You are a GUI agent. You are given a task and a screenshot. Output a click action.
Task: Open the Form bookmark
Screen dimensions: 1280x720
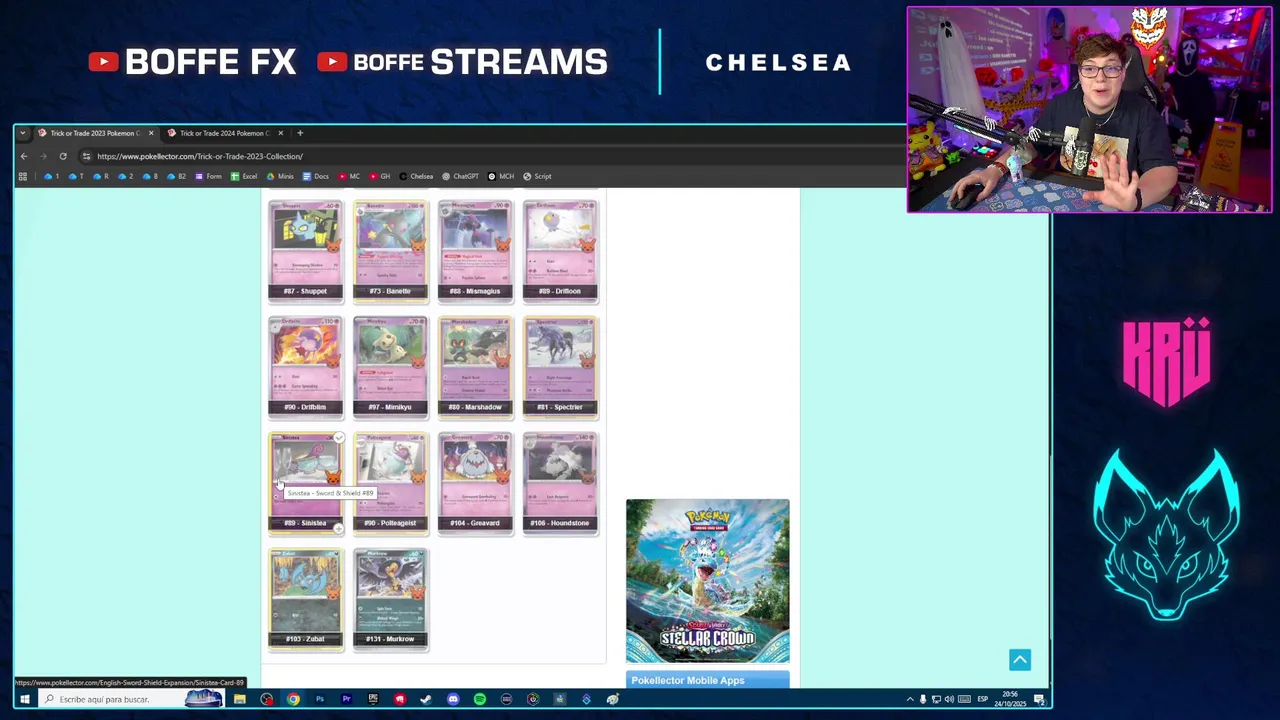click(208, 176)
